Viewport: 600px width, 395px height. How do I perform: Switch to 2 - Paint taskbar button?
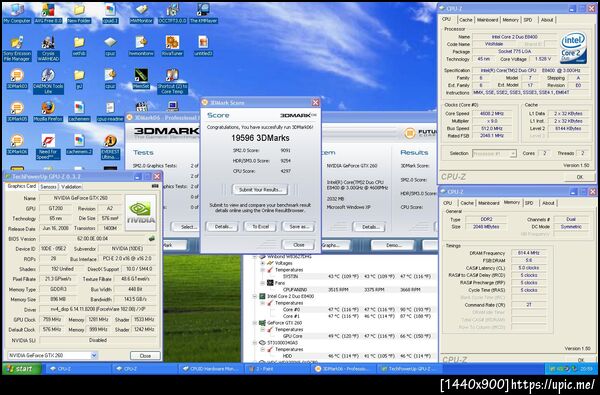277,369
